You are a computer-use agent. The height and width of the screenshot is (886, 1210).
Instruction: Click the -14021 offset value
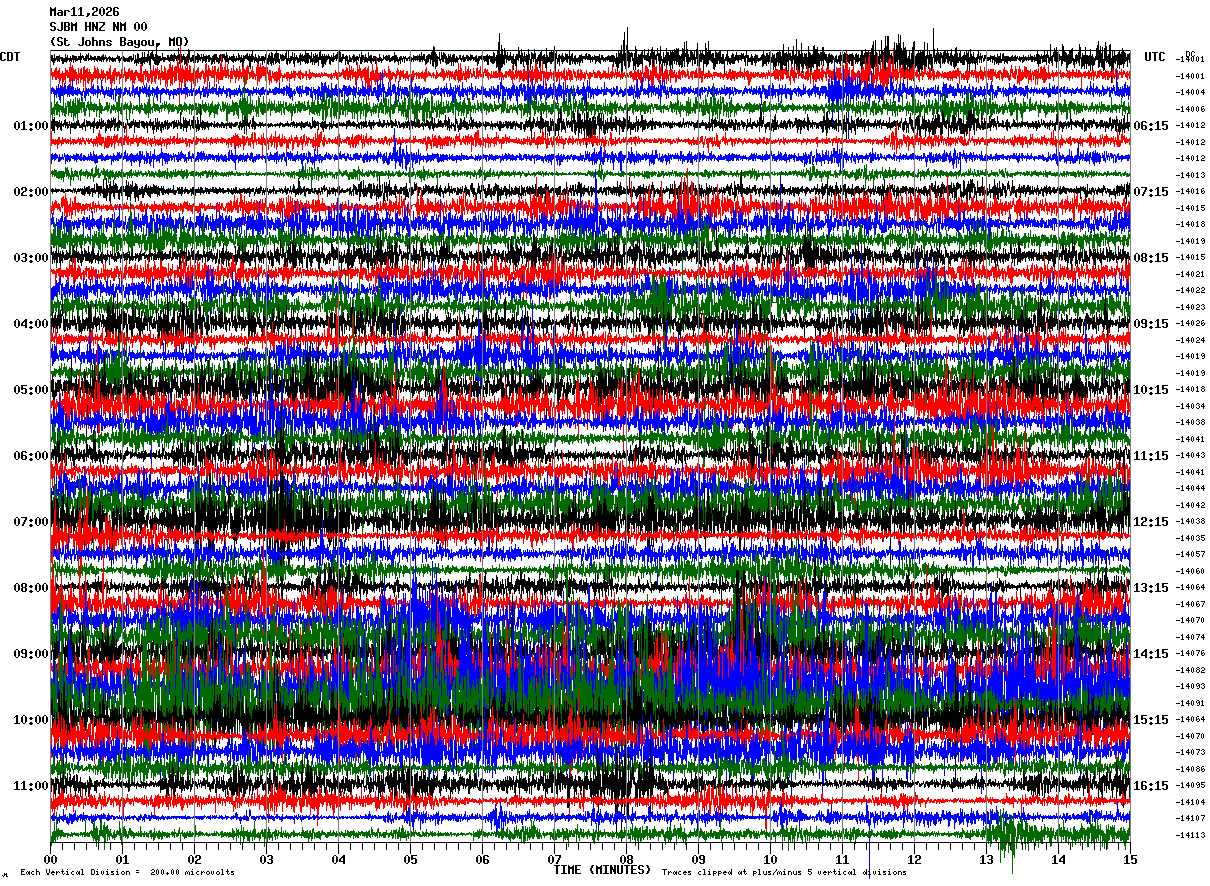click(x=1190, y=274)
